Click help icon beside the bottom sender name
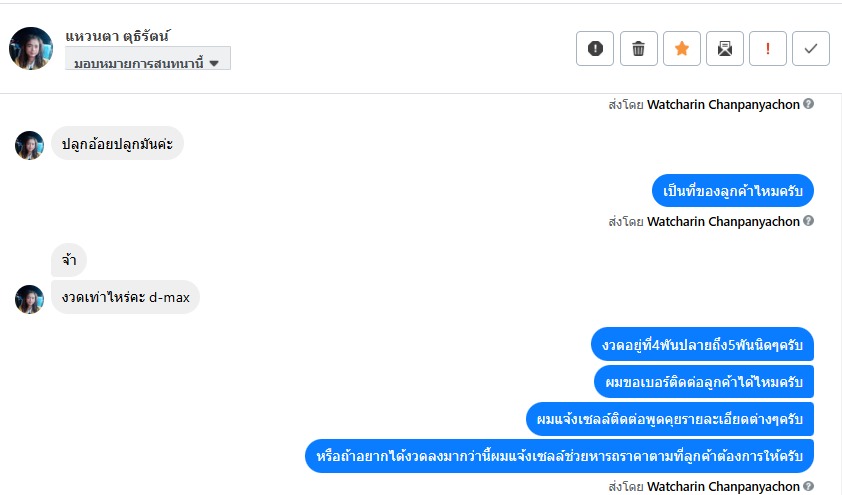Screen dimensions: 842x495 808,487
